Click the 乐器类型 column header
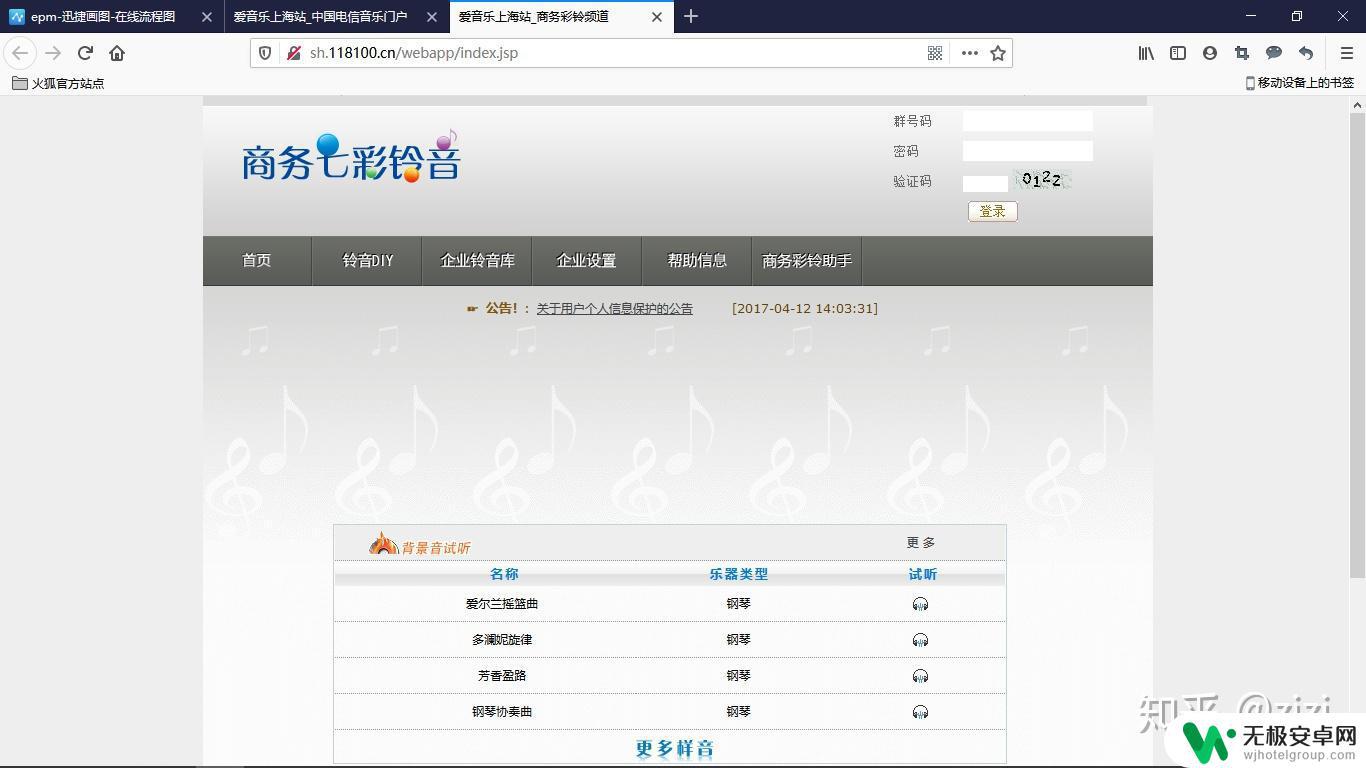Screen dimensions: 1366x768 pos(739,574)
